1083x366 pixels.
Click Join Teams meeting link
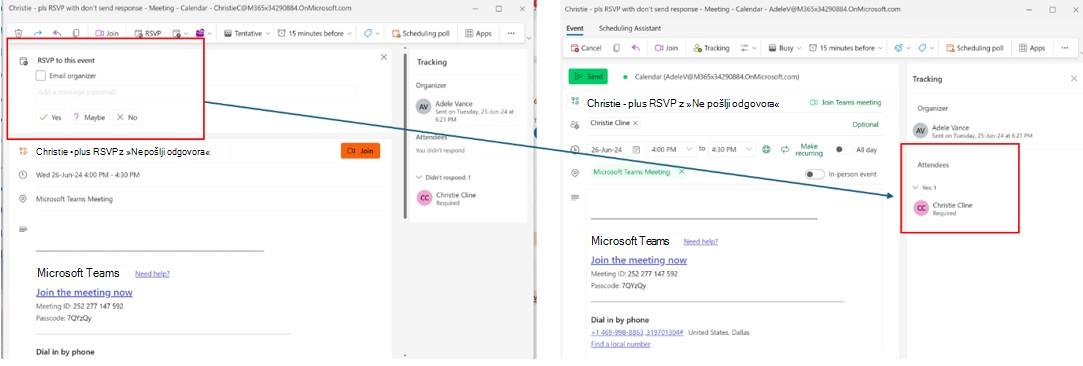[x=845, y=103]
